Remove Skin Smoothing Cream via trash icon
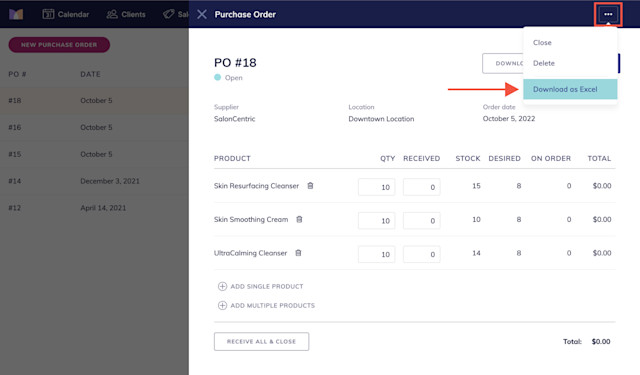The height and width of the screenshot is (375, 640). (x=299, y=220)
